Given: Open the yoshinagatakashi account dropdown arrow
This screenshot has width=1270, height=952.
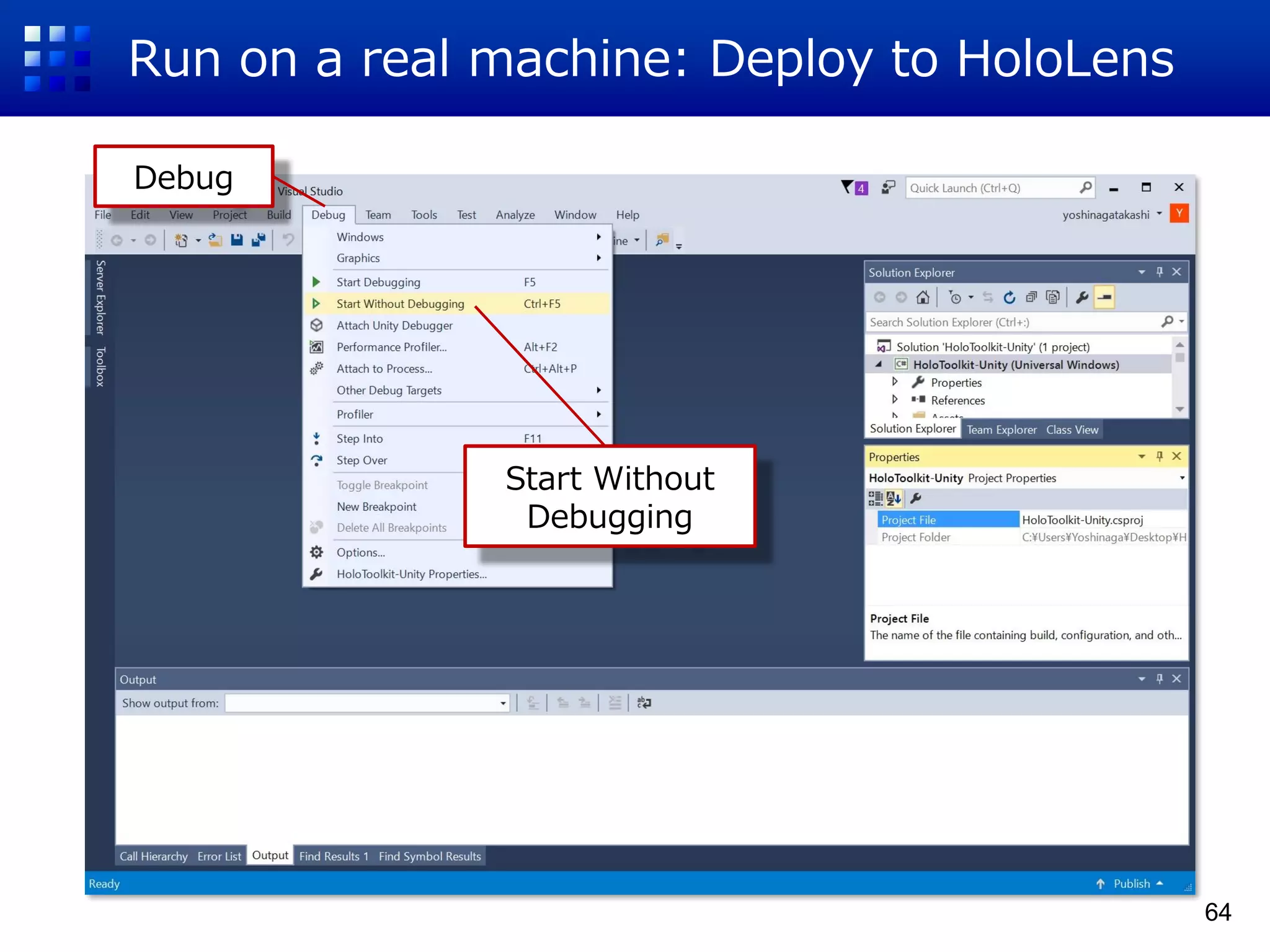Looking at the screenshot, I should click(x=1159, y=214).
